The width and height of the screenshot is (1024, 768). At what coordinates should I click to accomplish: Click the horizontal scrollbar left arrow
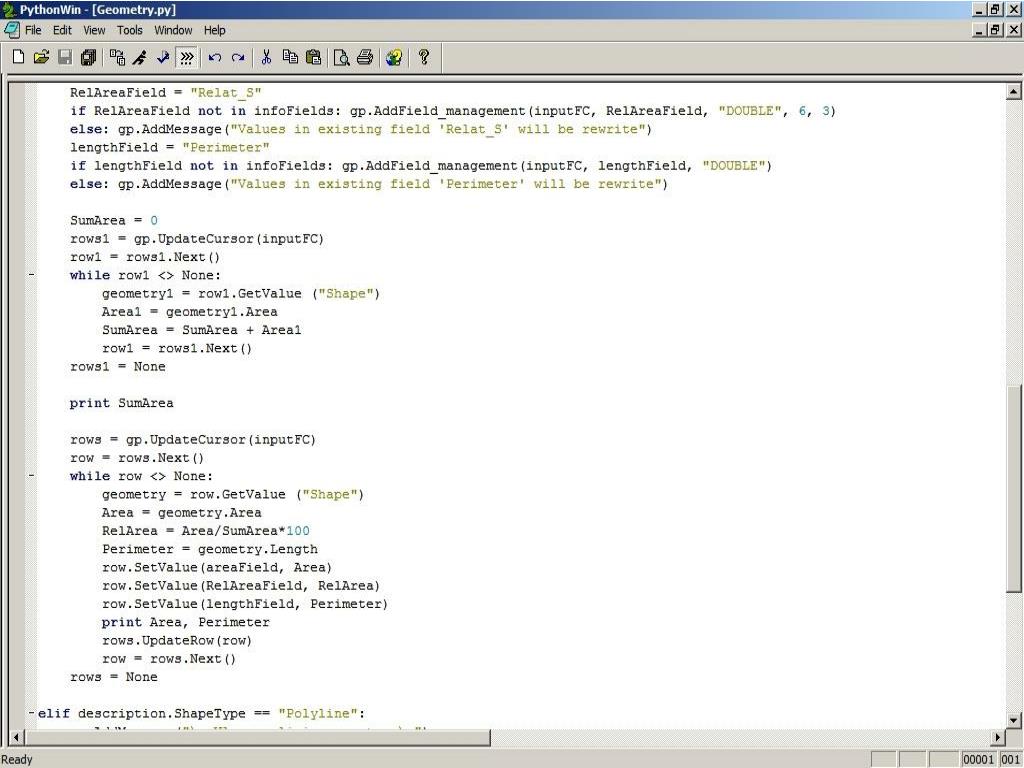point(16,737)
